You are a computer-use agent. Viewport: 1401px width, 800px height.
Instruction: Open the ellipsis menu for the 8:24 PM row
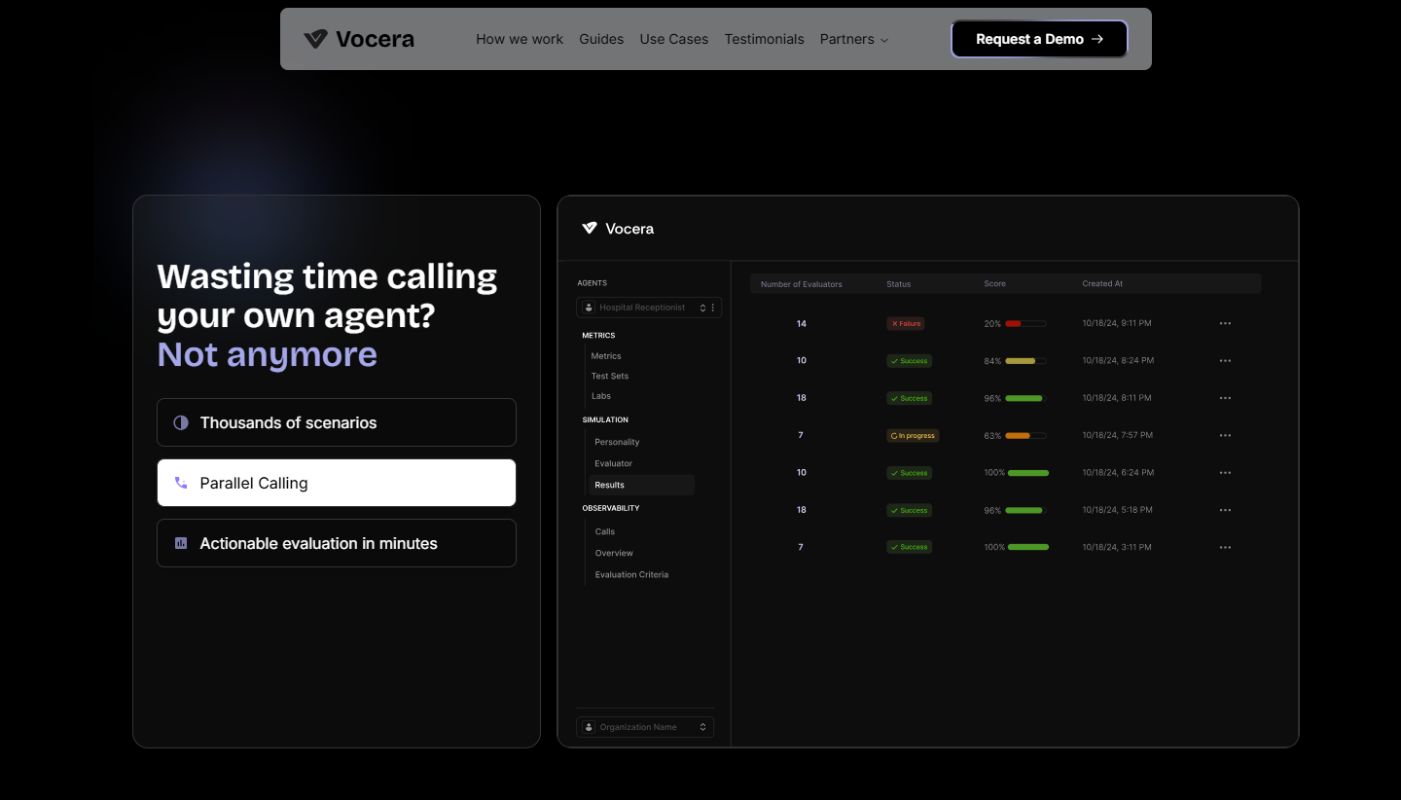tap(1225, 361)
